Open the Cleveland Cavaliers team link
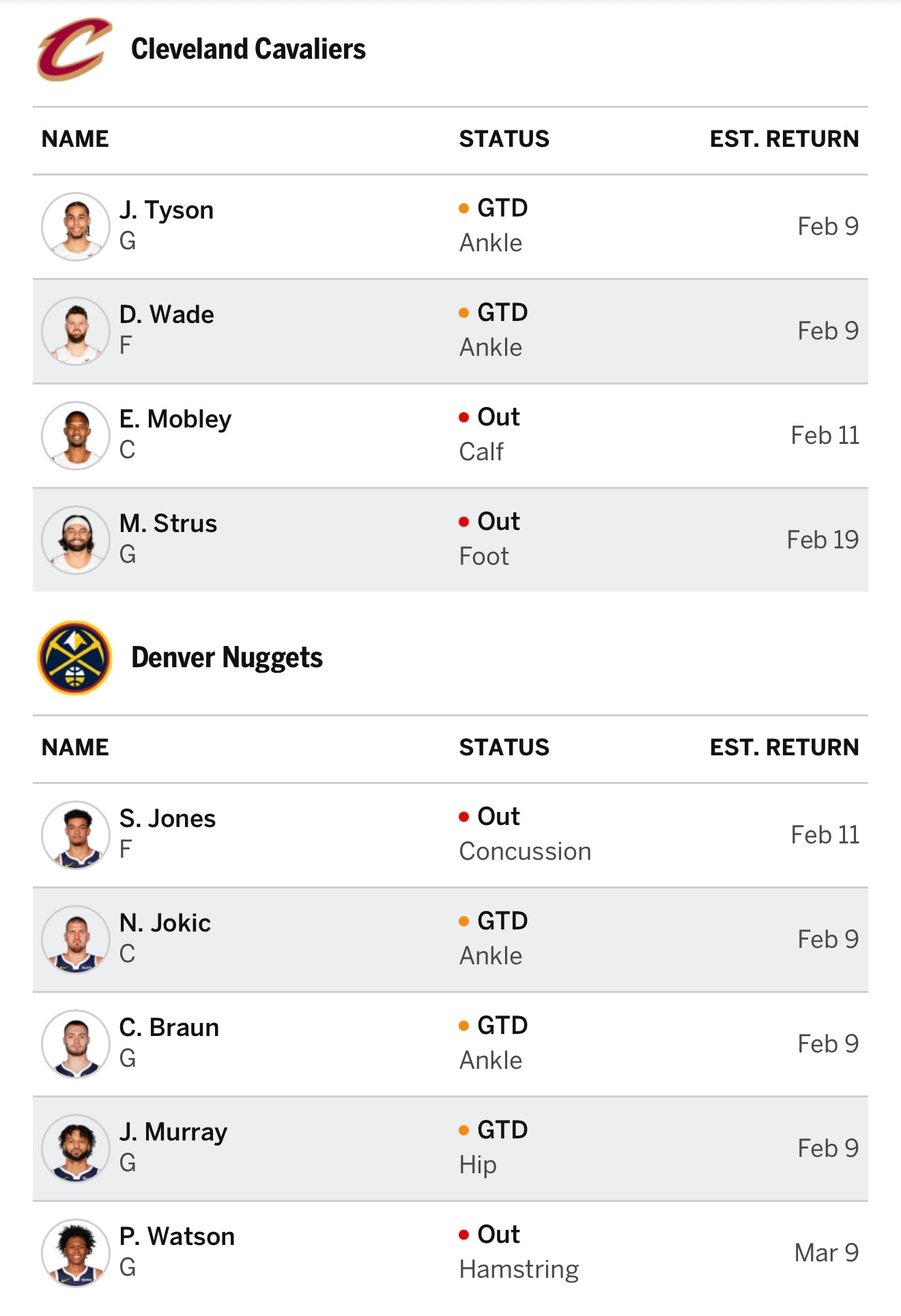Screen dimensions: 901x1316 click(x=248, y=49)
